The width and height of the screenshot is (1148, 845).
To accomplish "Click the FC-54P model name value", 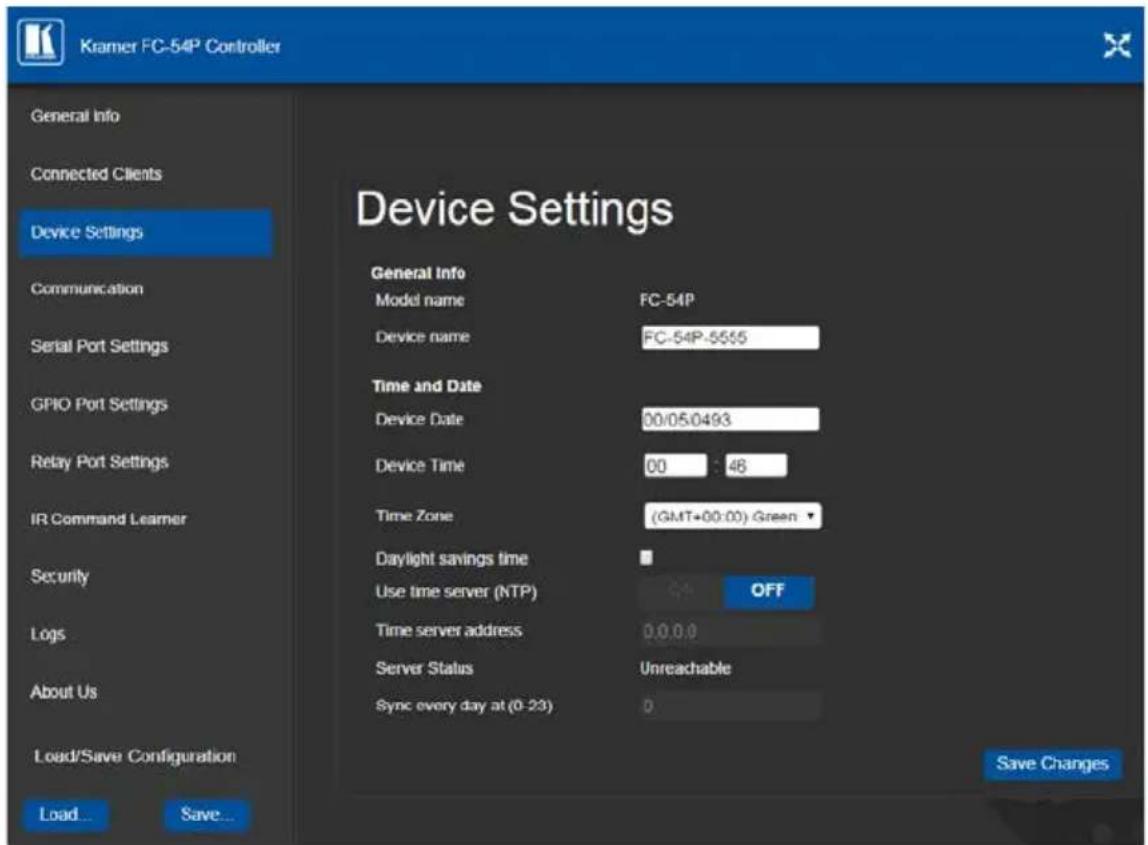I will pyautogui.click(x=667, y=299).
